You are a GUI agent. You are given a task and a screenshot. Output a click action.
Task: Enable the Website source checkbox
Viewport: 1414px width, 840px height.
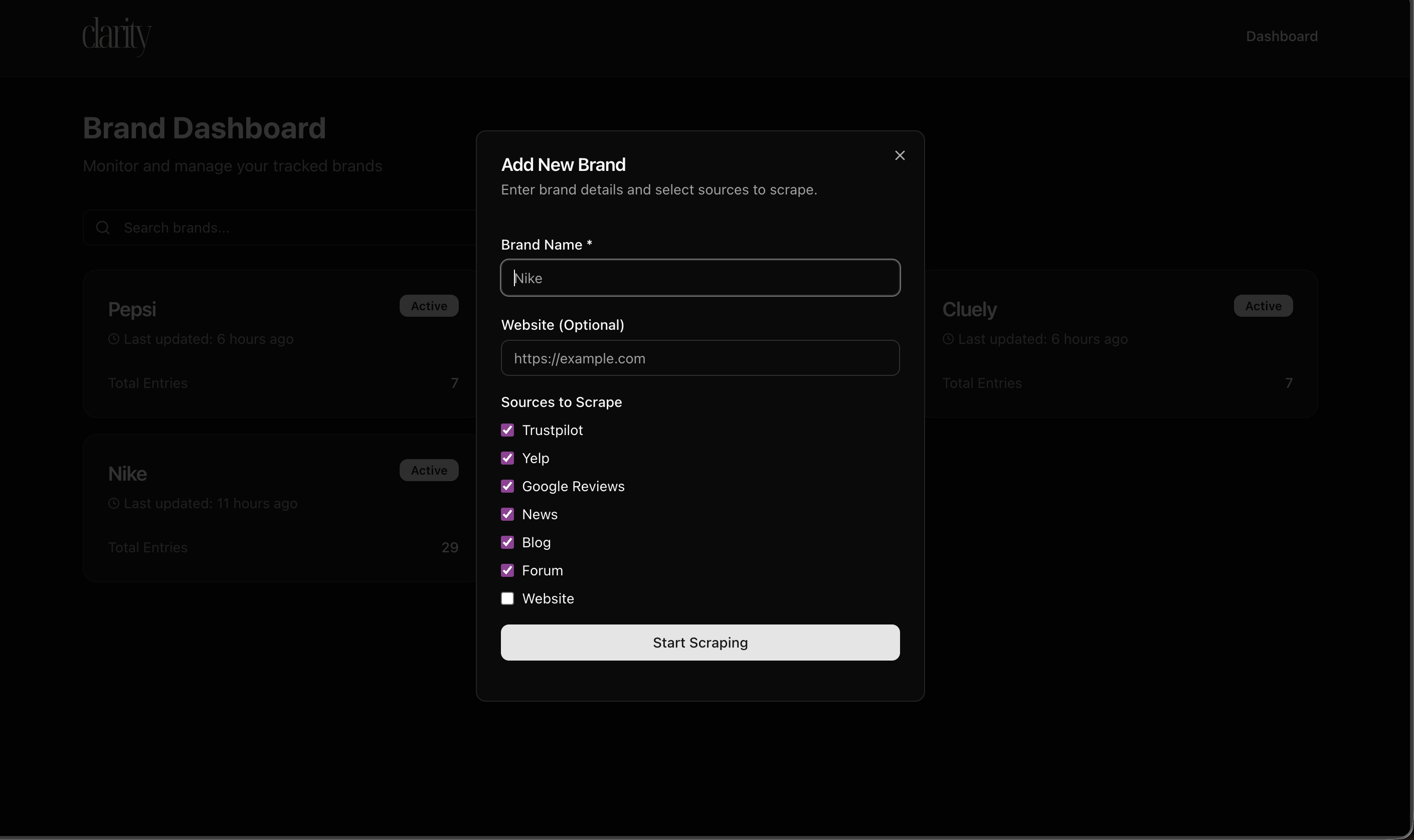(x=507, y=598)
